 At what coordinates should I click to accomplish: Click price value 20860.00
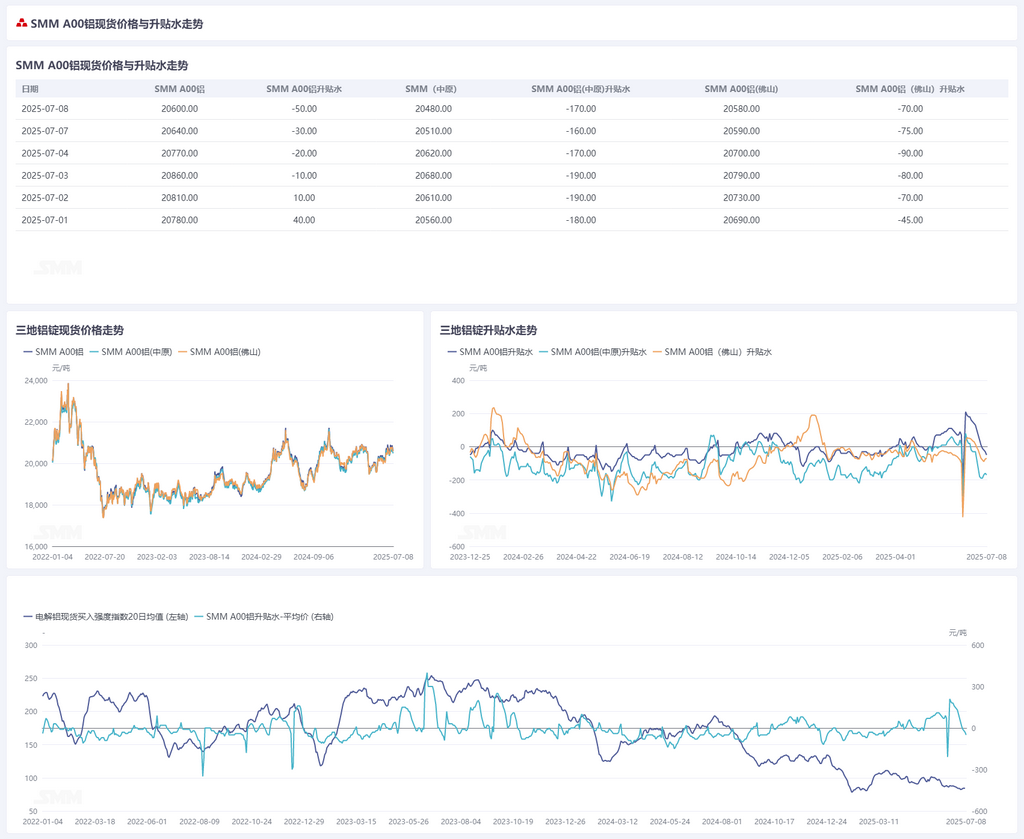[x=180, y=176]
